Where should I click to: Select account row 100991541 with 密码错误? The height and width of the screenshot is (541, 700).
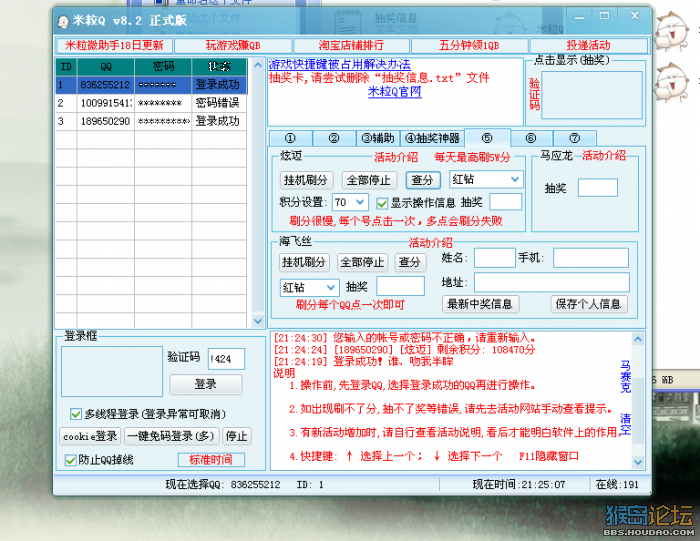click(151, 103)
